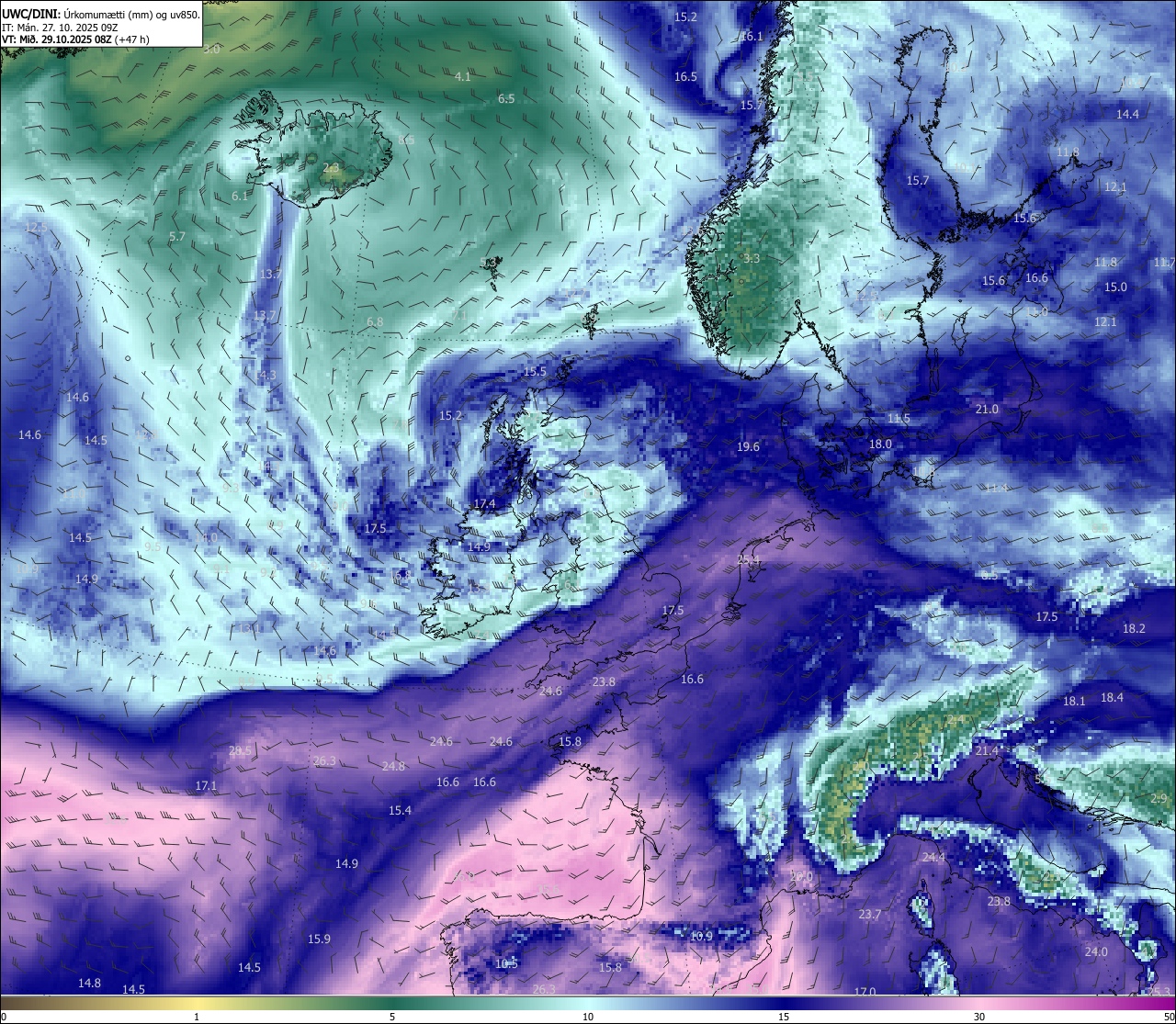Select the 15.9 value label
Screen dimensions: 1176x1024
[319, 940]
